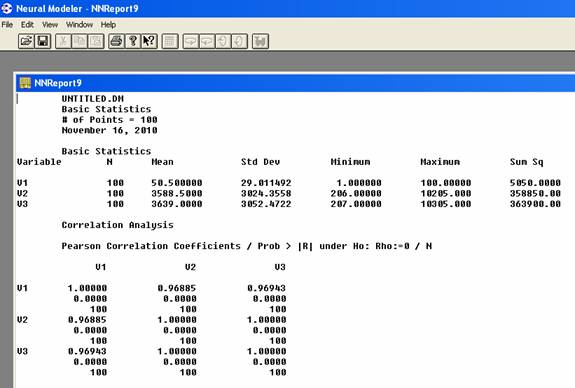
Task: Click the Std Dev column header
Action: [x=260, y=162]
